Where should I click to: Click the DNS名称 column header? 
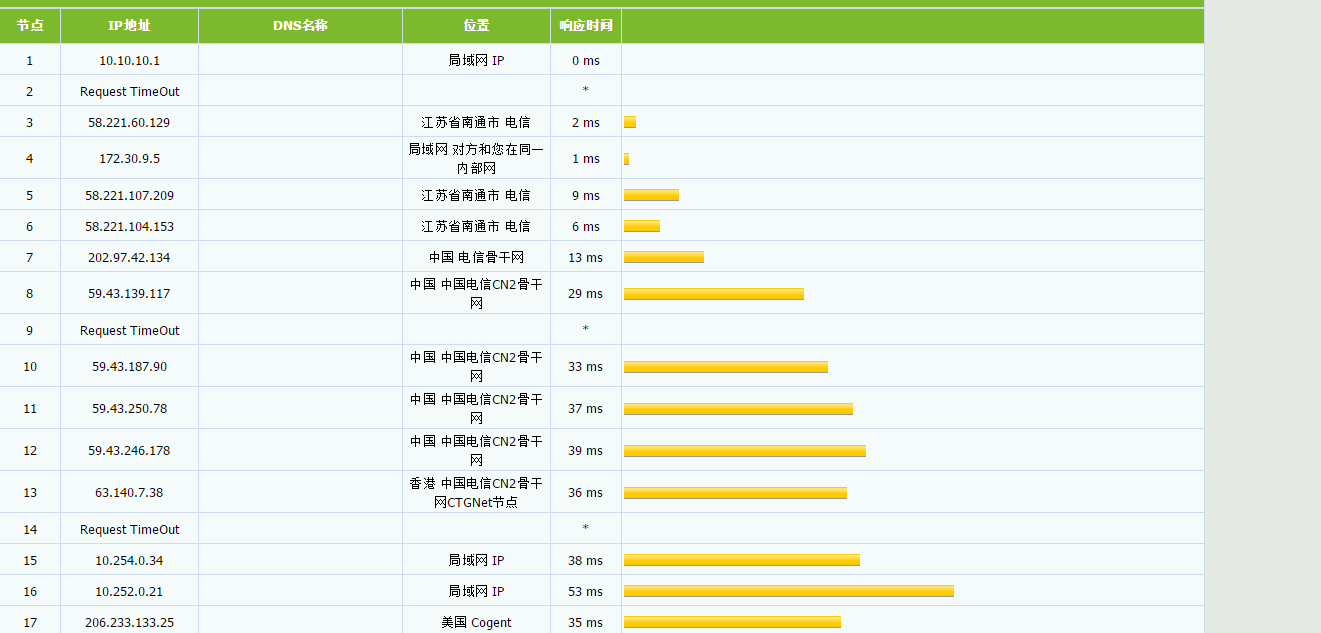click(300, 26)
